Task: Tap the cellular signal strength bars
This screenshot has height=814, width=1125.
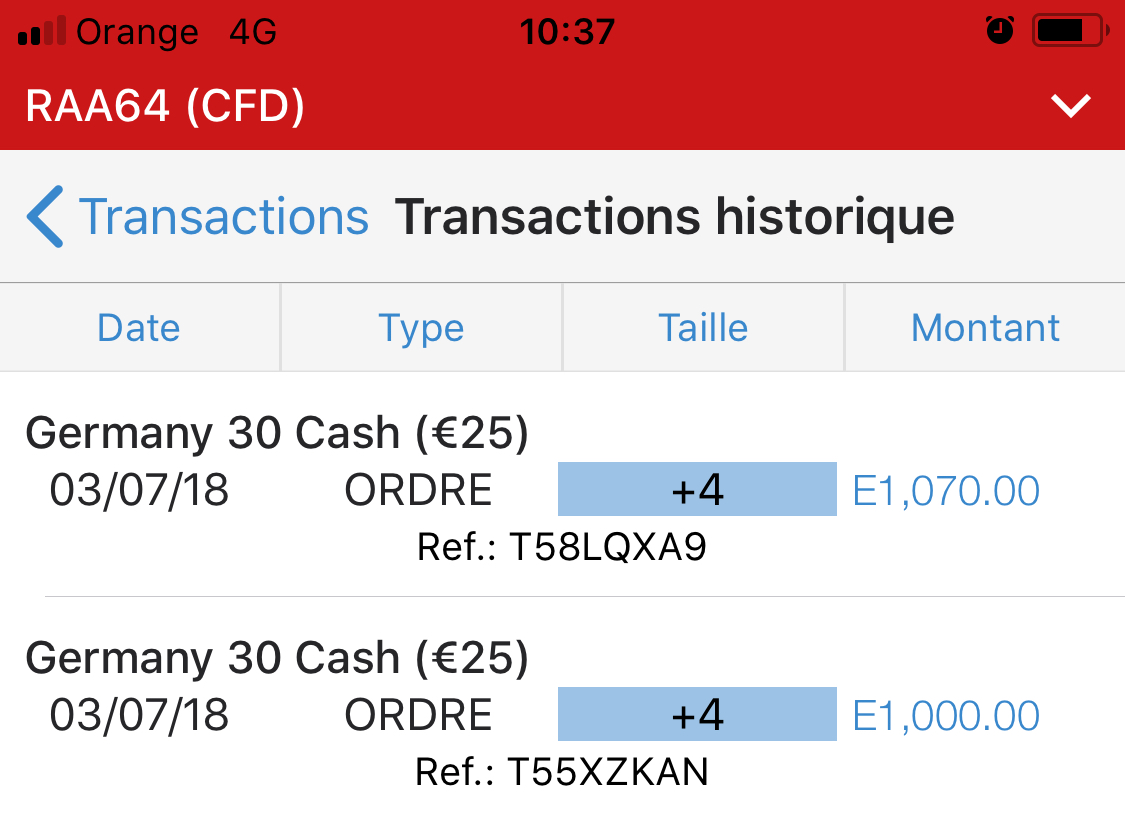Action: tap(41, 32)
